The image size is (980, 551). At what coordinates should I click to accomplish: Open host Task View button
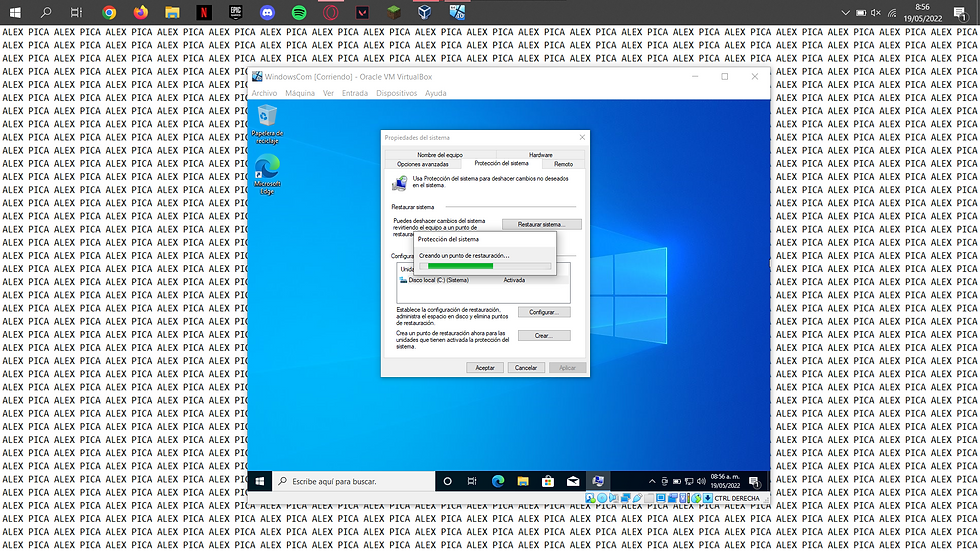coord(76,12)
